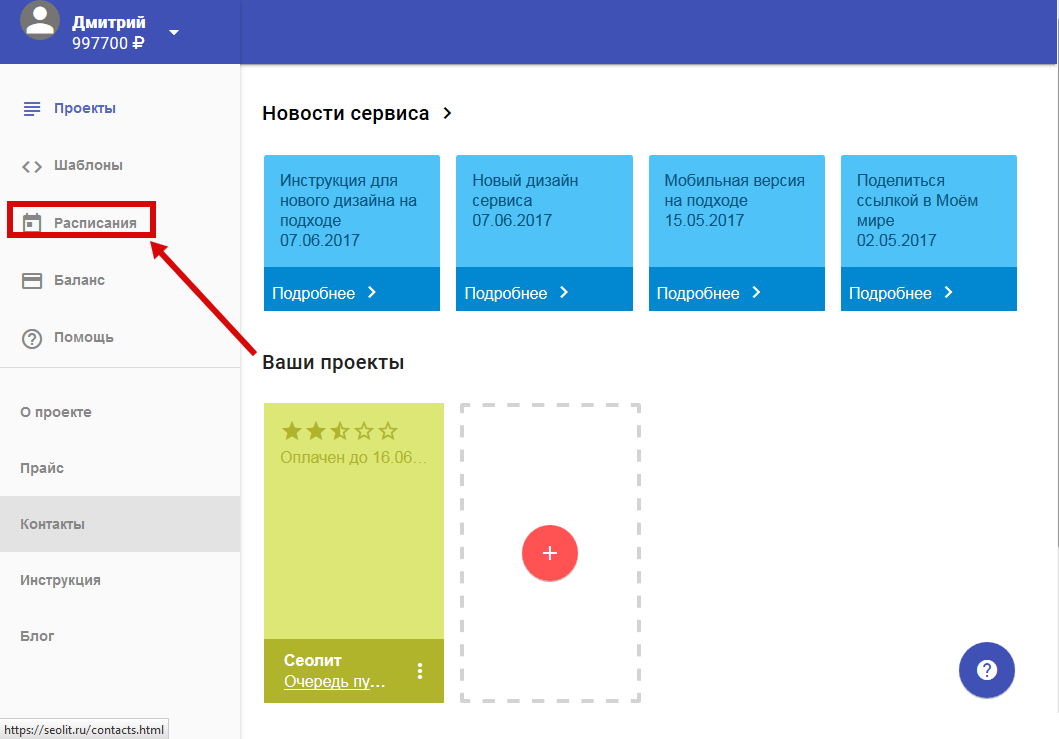Open Поделиться ссылкой в Моём мире news card
The height and width of the screenshot is (739, 1059).
(928, 210)
